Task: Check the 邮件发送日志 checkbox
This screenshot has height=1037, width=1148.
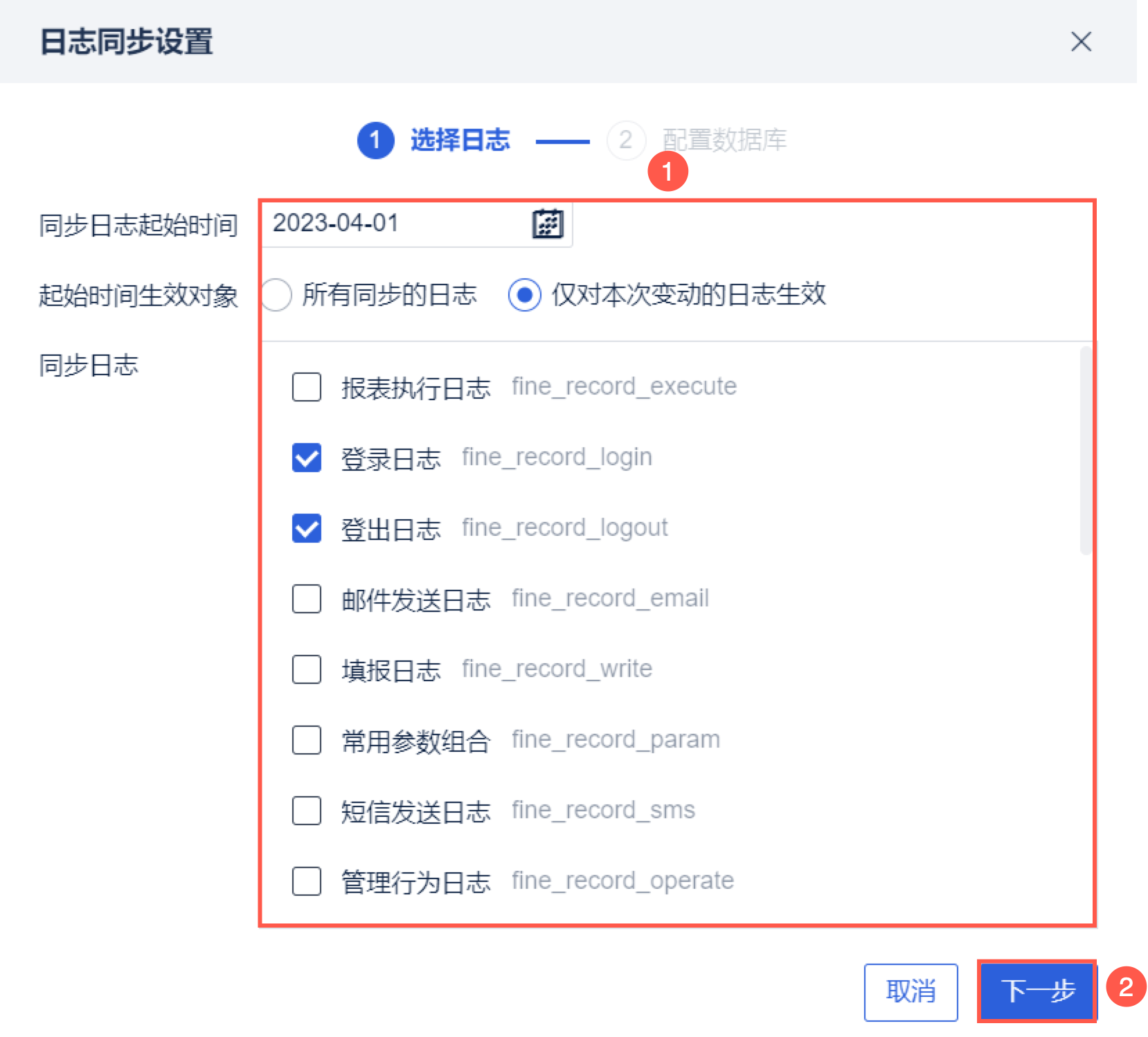Action: click(x=307, y=599)
